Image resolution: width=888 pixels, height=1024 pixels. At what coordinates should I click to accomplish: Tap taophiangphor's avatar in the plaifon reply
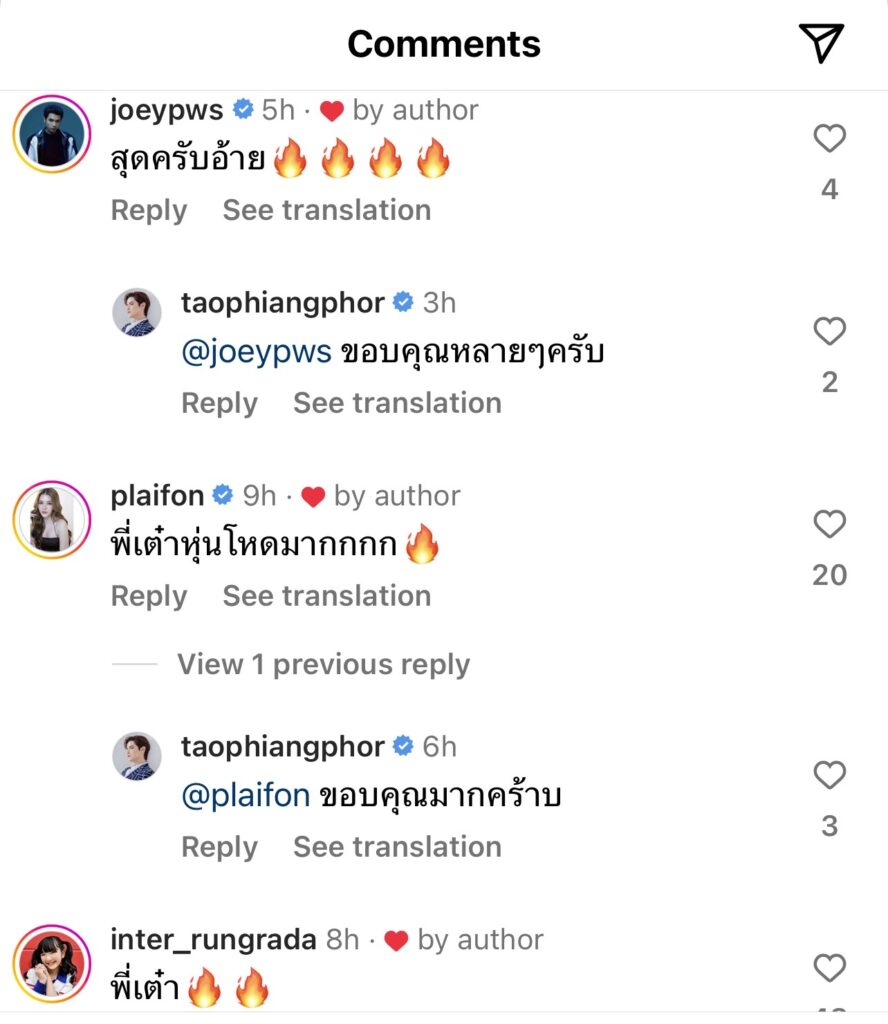137,757
